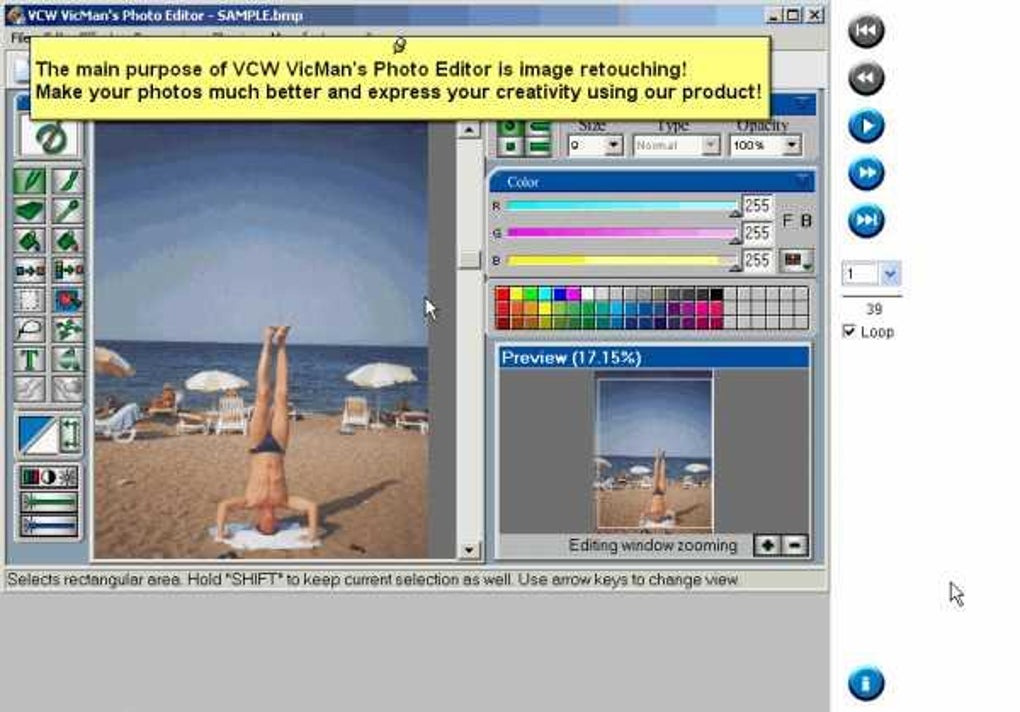Zoom in with the plus button

point(768,545)
